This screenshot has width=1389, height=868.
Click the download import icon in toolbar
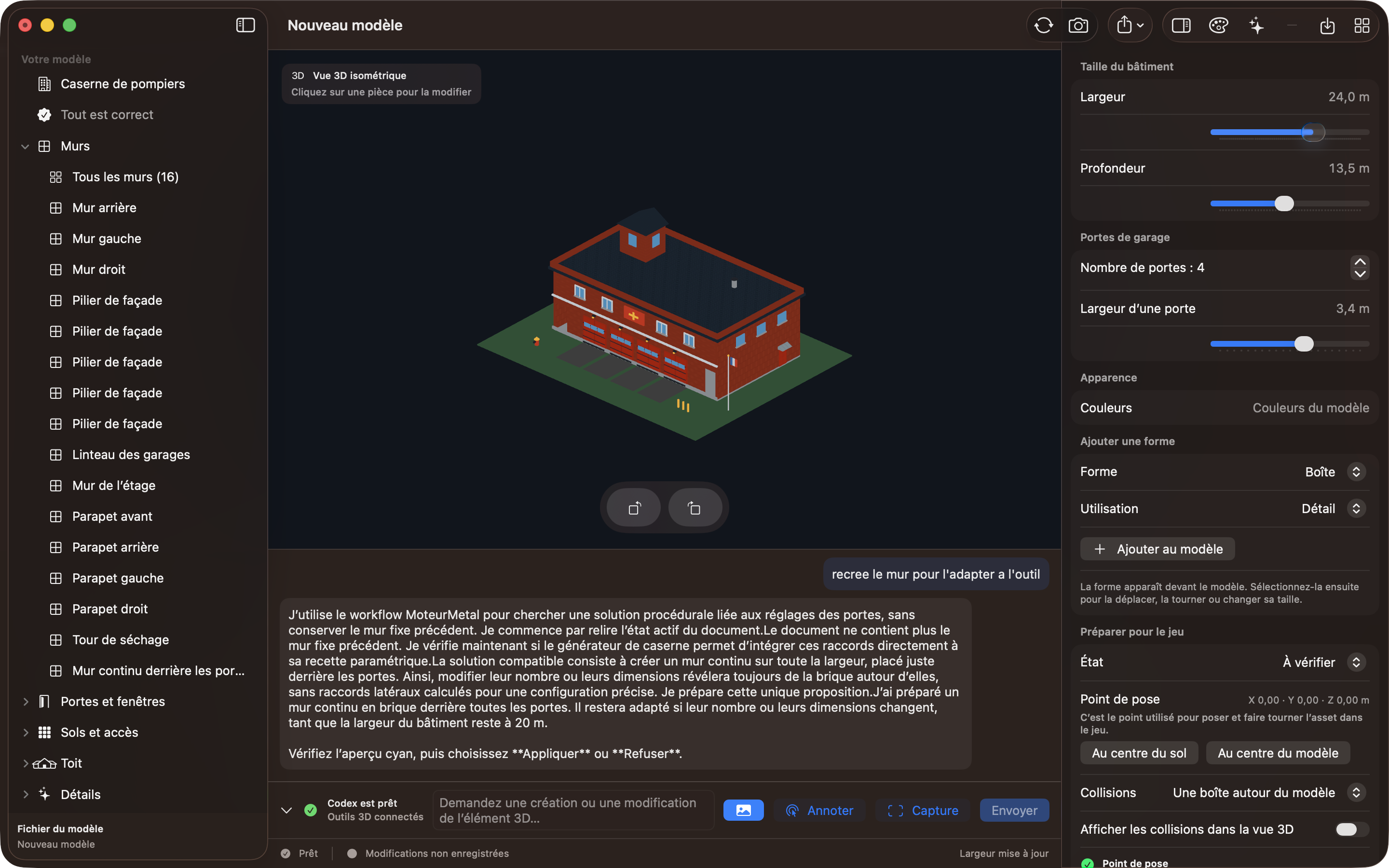1327,25
